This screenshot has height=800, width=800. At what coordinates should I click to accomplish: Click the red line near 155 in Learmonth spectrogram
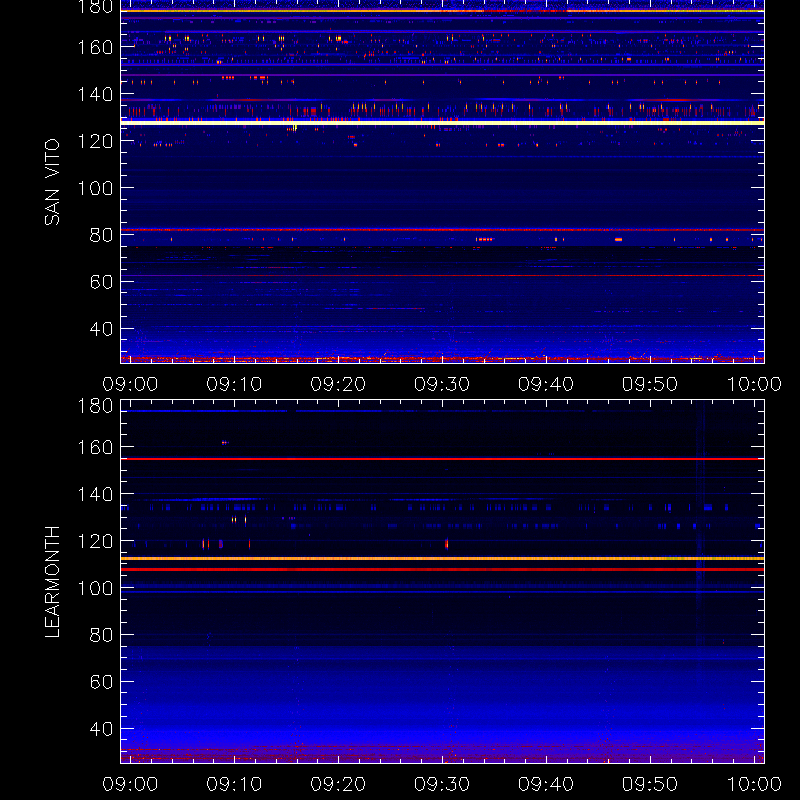click(x=442, y=459)
